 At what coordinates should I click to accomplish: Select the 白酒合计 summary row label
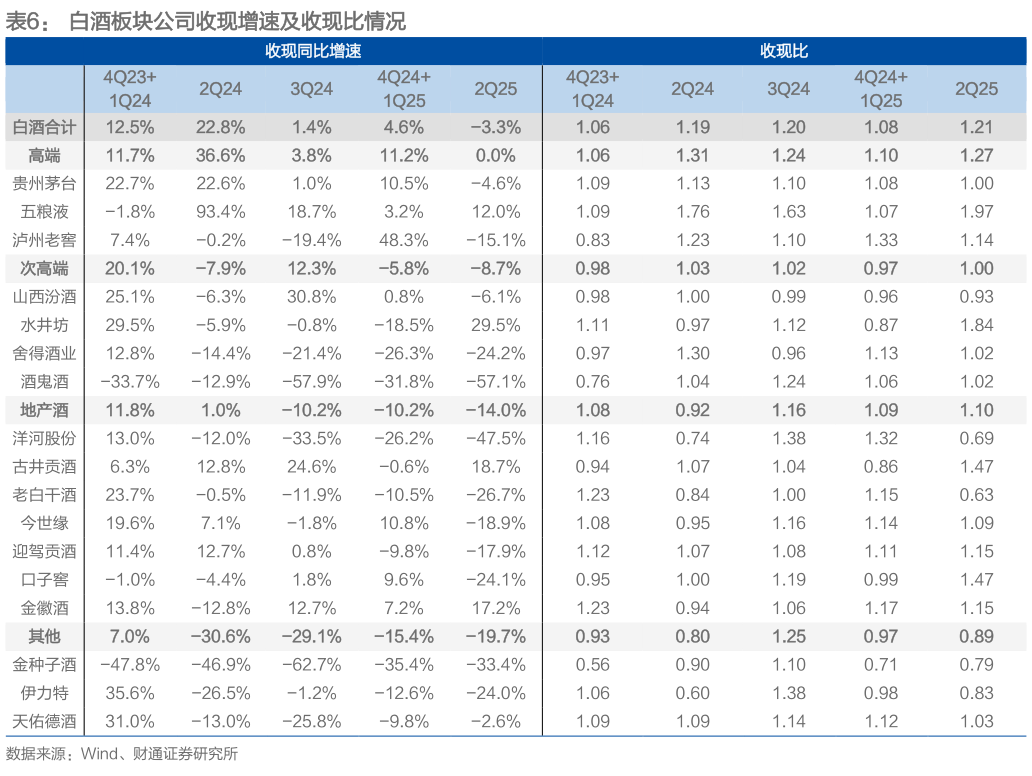click(x=44, y=127)
